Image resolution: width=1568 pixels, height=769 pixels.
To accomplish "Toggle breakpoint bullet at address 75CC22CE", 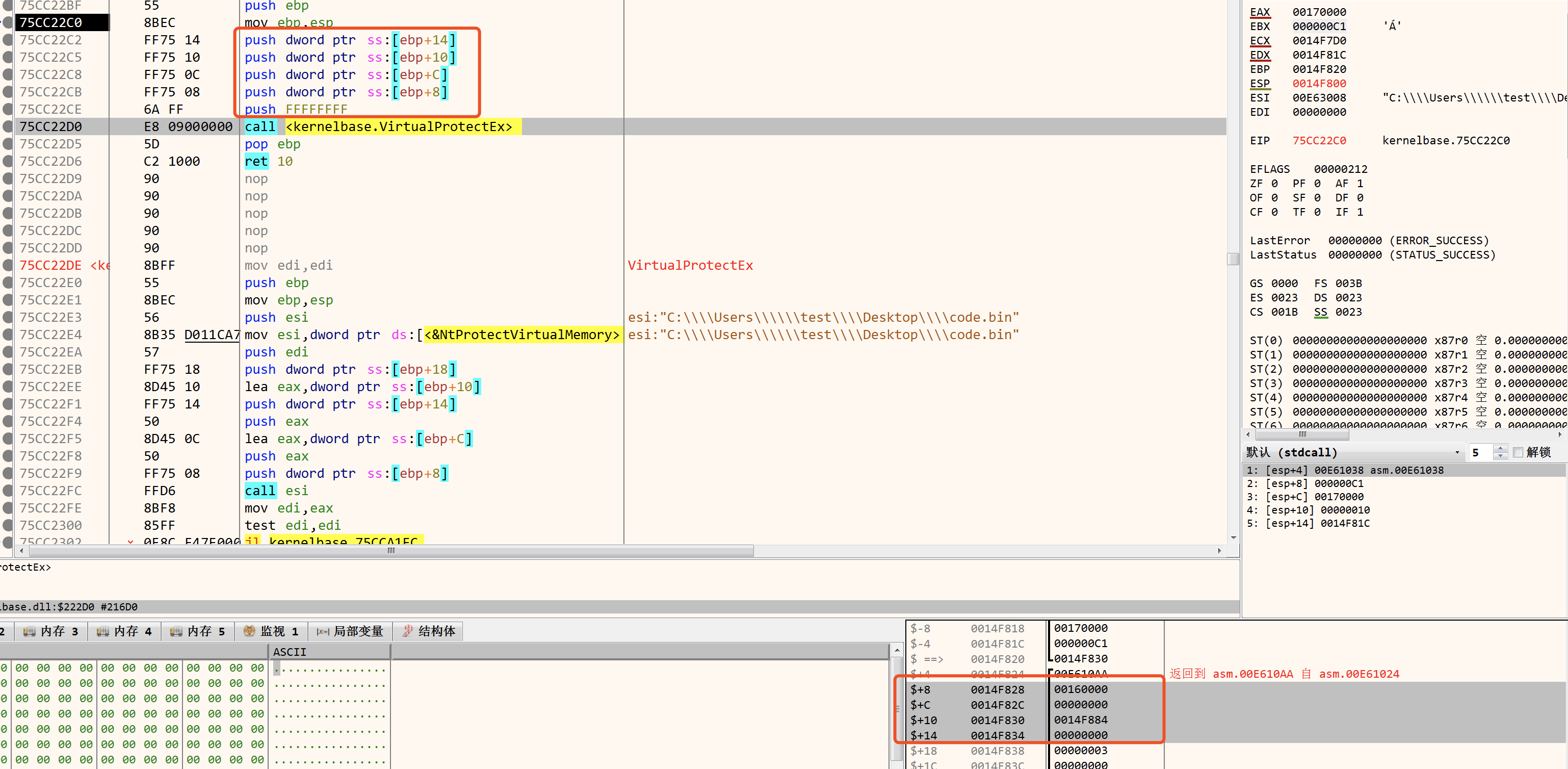I will (8, 110).
